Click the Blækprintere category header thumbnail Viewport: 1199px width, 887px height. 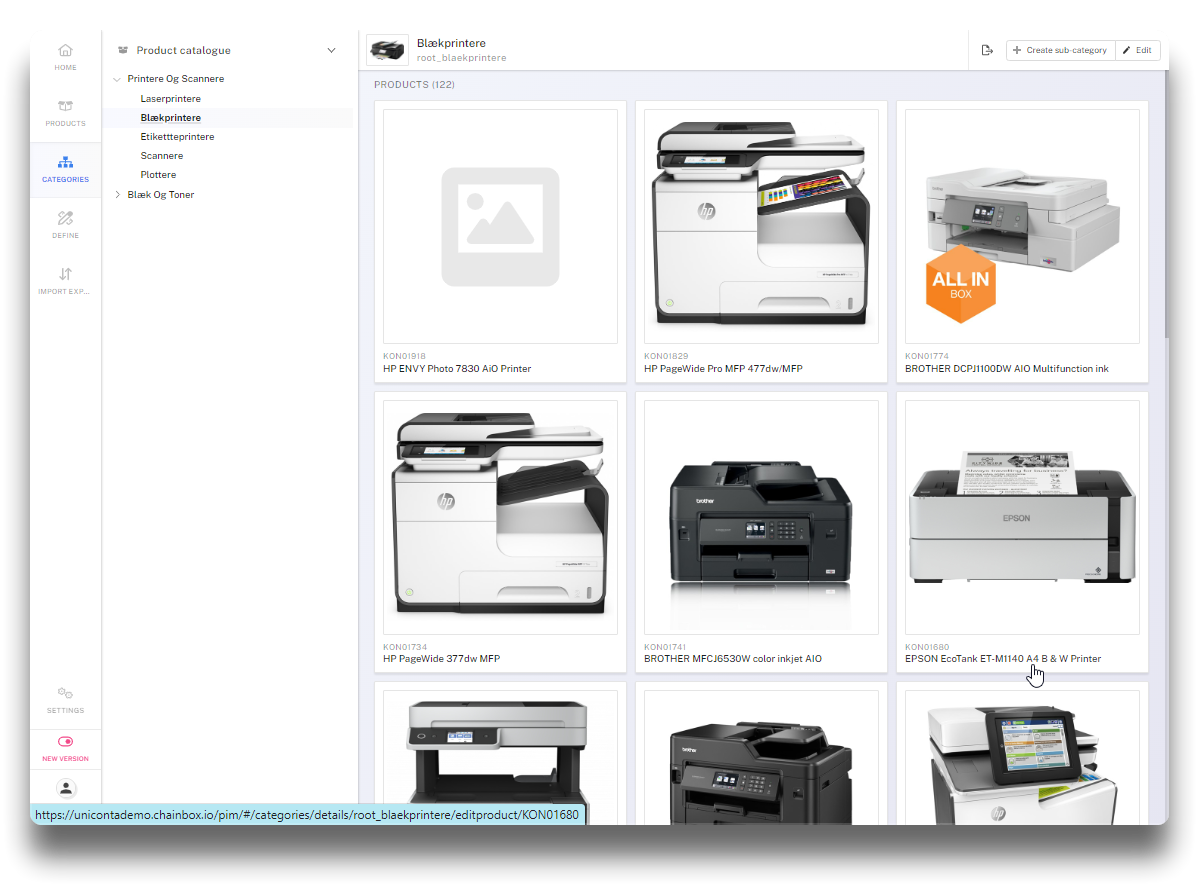[x=387, y=50]
